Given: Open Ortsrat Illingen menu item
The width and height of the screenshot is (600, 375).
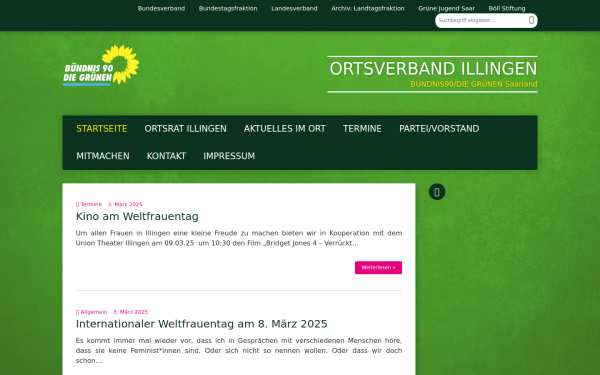Looking at the screenshot, I should pyautogui.click(x=186, y=129).
